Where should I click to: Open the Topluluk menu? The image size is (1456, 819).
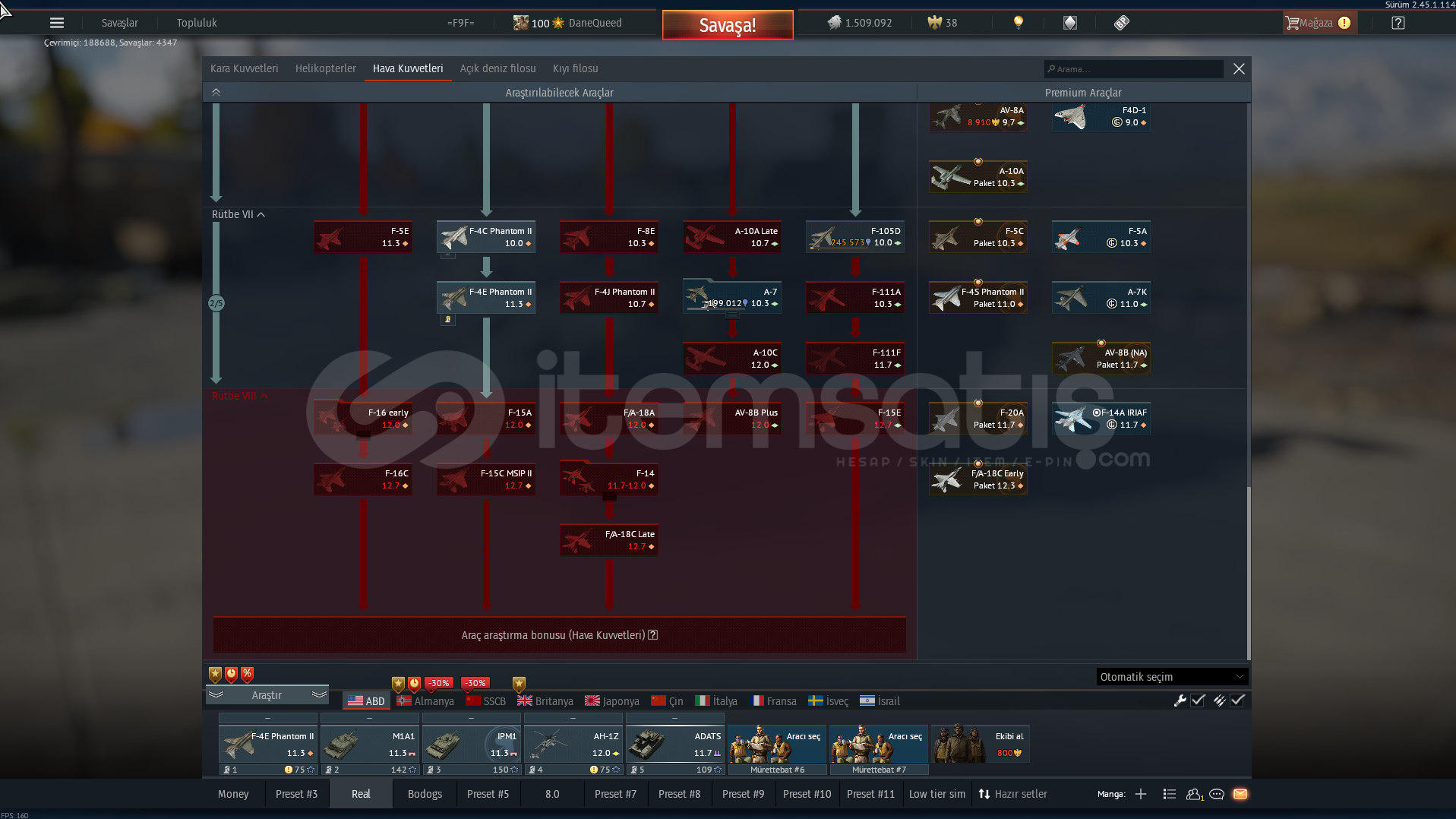[197, 23]
